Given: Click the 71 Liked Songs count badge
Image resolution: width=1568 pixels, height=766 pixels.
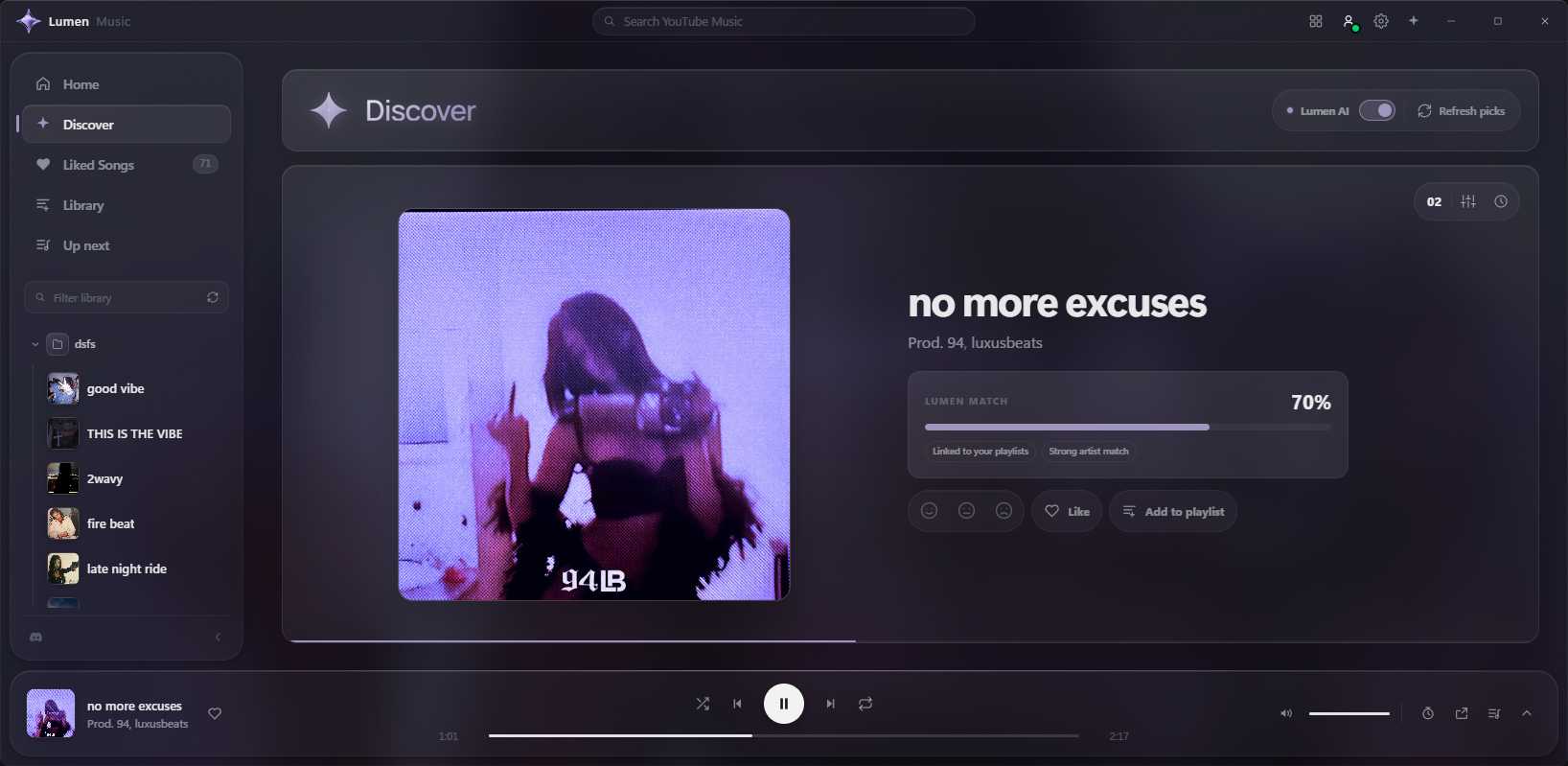Looking at the screenshot, I should [x=205, y=164].
